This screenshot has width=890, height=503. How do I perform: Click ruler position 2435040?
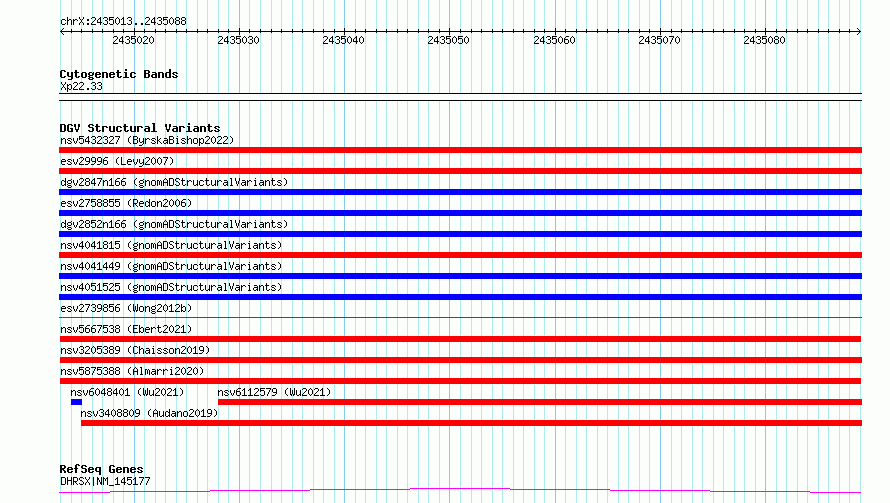coord(343,40)
